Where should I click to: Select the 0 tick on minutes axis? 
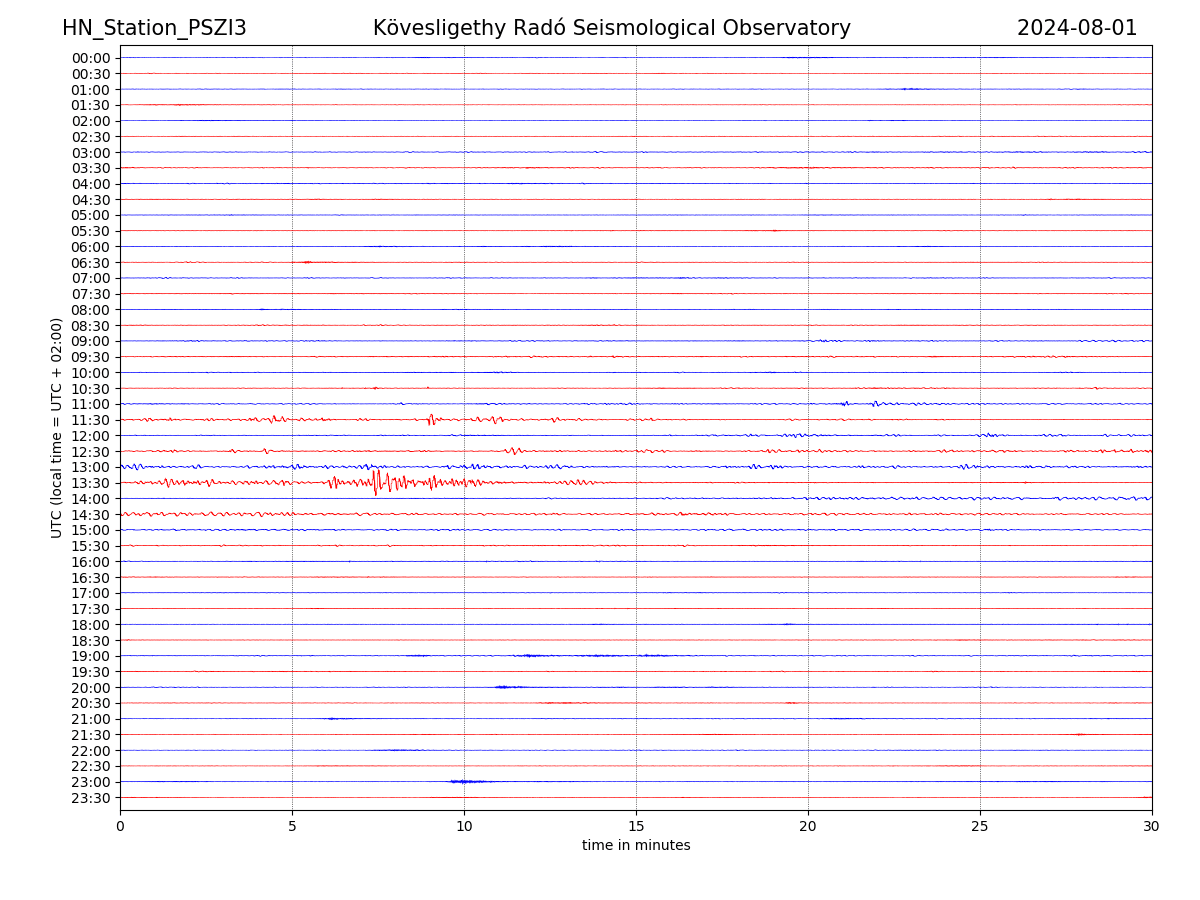tap(120, 826)
